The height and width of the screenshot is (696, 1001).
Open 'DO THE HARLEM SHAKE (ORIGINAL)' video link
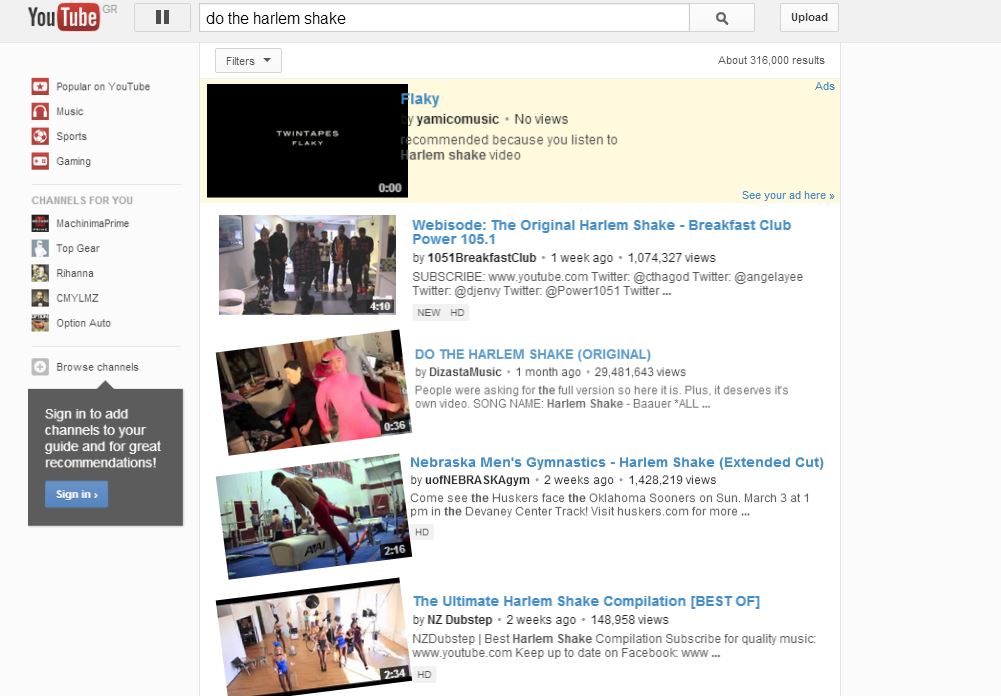[532, 354]
